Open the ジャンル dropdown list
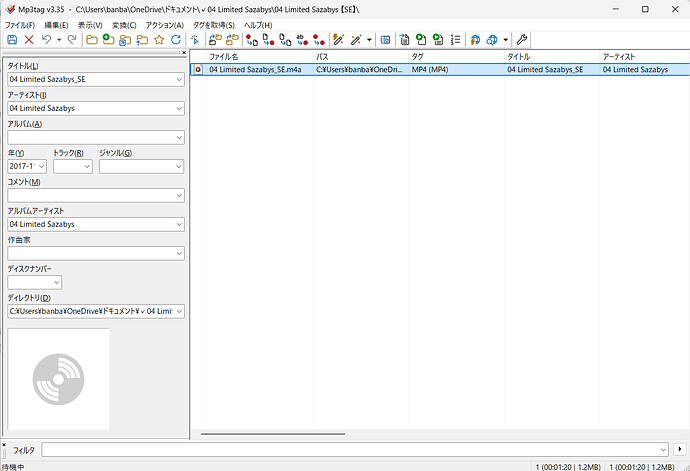Screen dimensions: 690x471 178,166
